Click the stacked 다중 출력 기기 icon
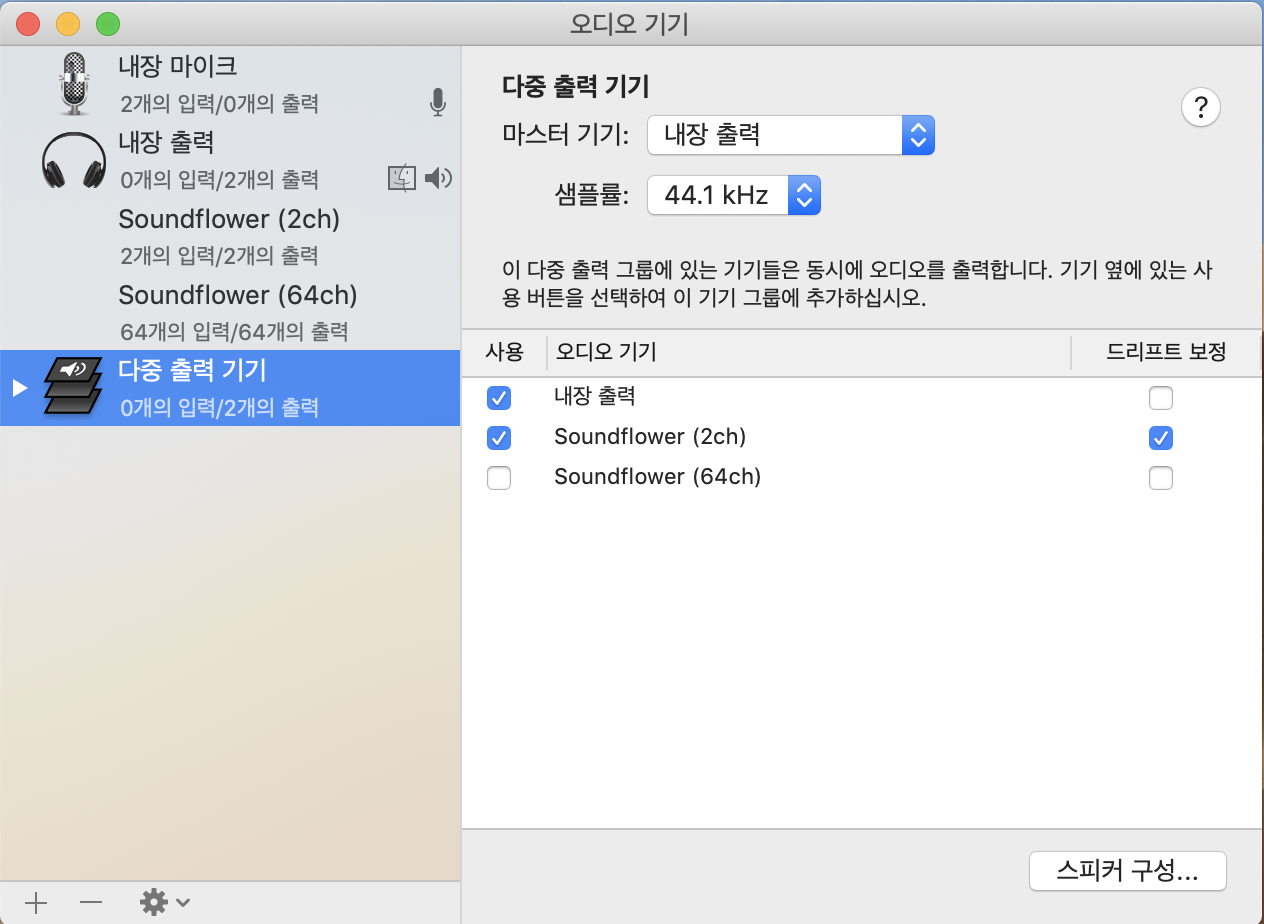This screenshot has height=924, width=1264. (74, 387)
